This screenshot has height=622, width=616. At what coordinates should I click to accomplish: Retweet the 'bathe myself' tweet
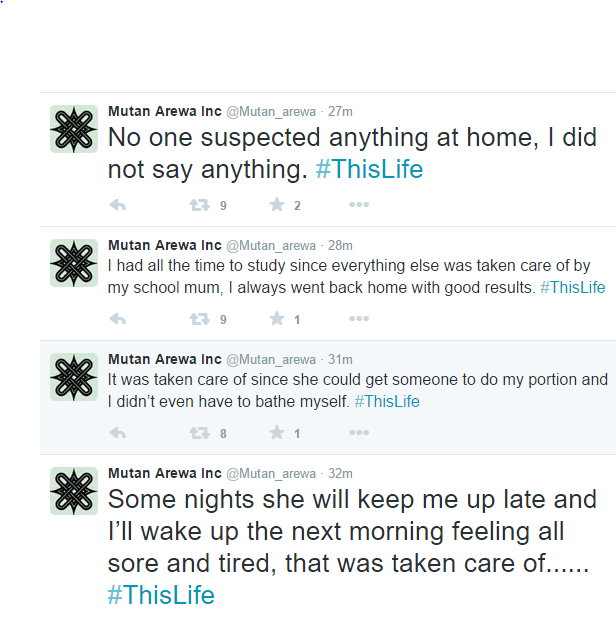(199, 433)
